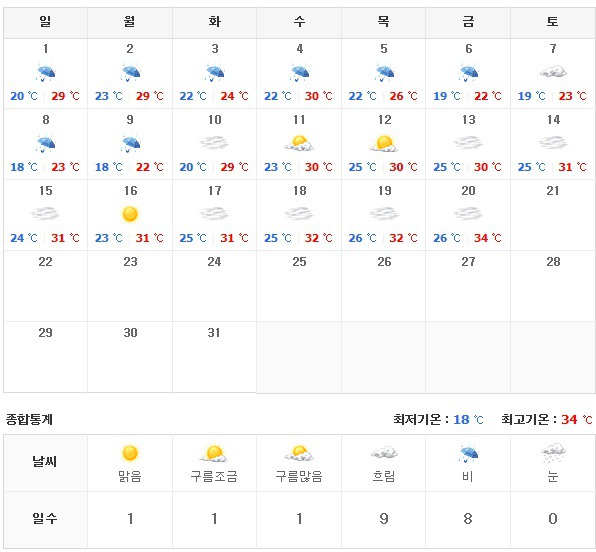Click the 34 ℃ high on day 20
Image resolution: width=596 pixels, height=552 pixels.
click(488, 238)
